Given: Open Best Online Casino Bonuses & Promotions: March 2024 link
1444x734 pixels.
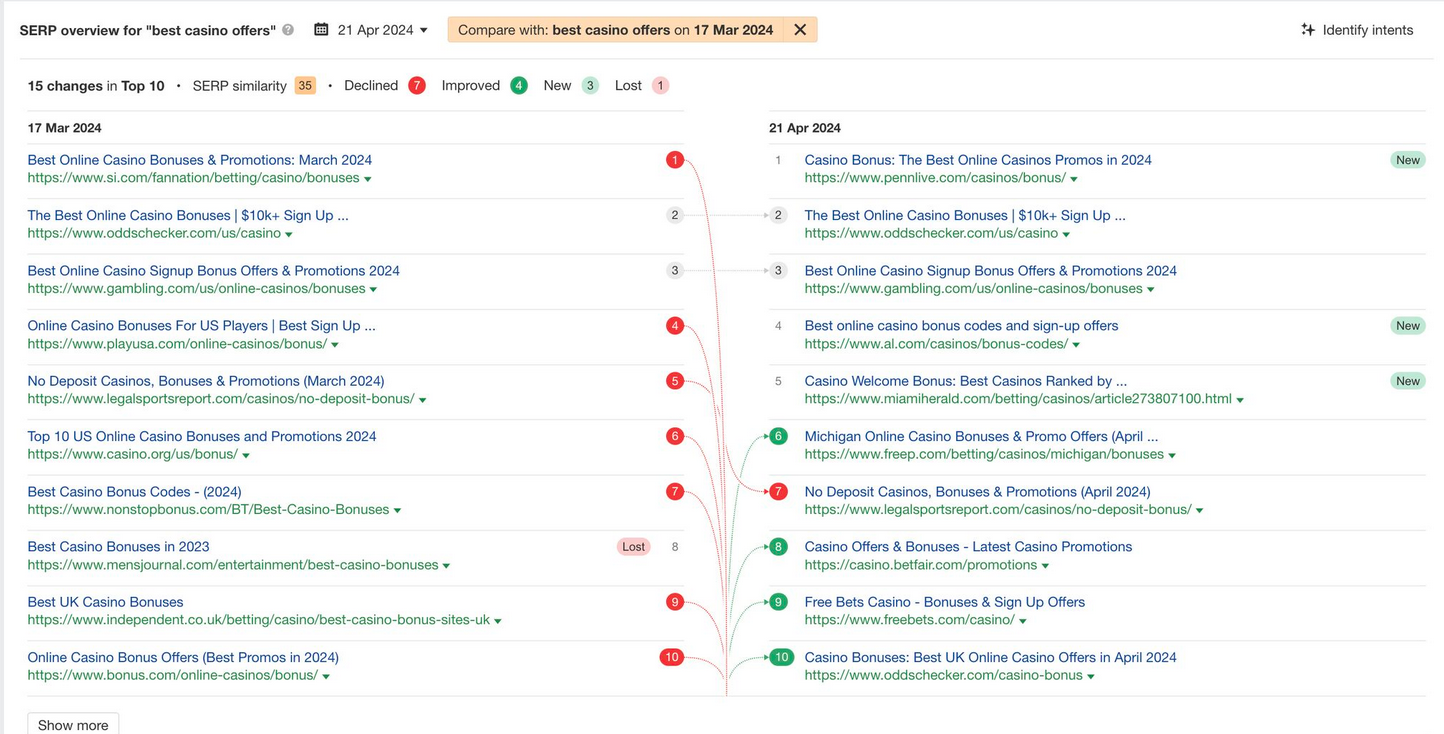Looking at the screenshot, I should [200, 160].
